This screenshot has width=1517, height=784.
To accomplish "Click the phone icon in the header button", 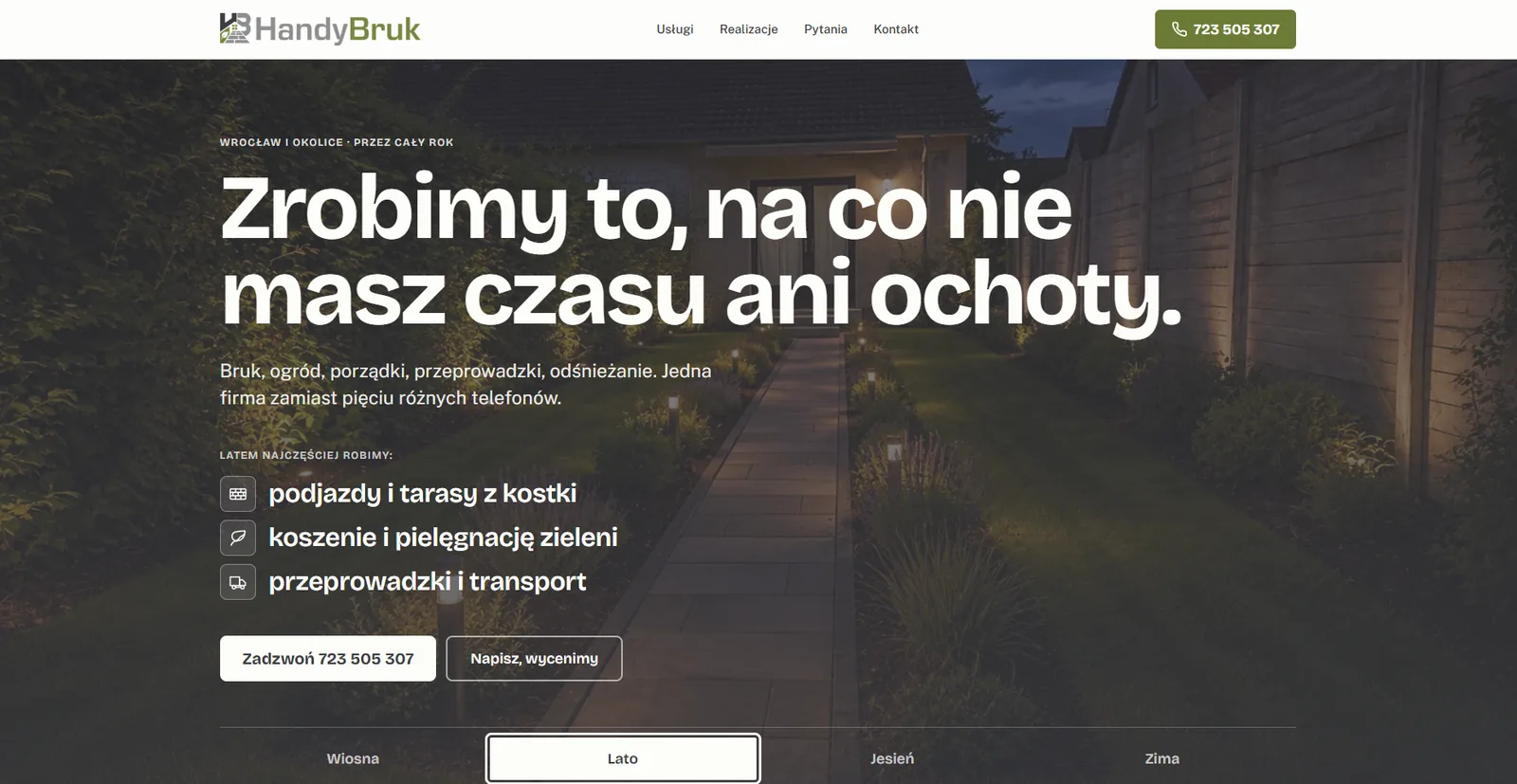I will tap(1179, 29).
